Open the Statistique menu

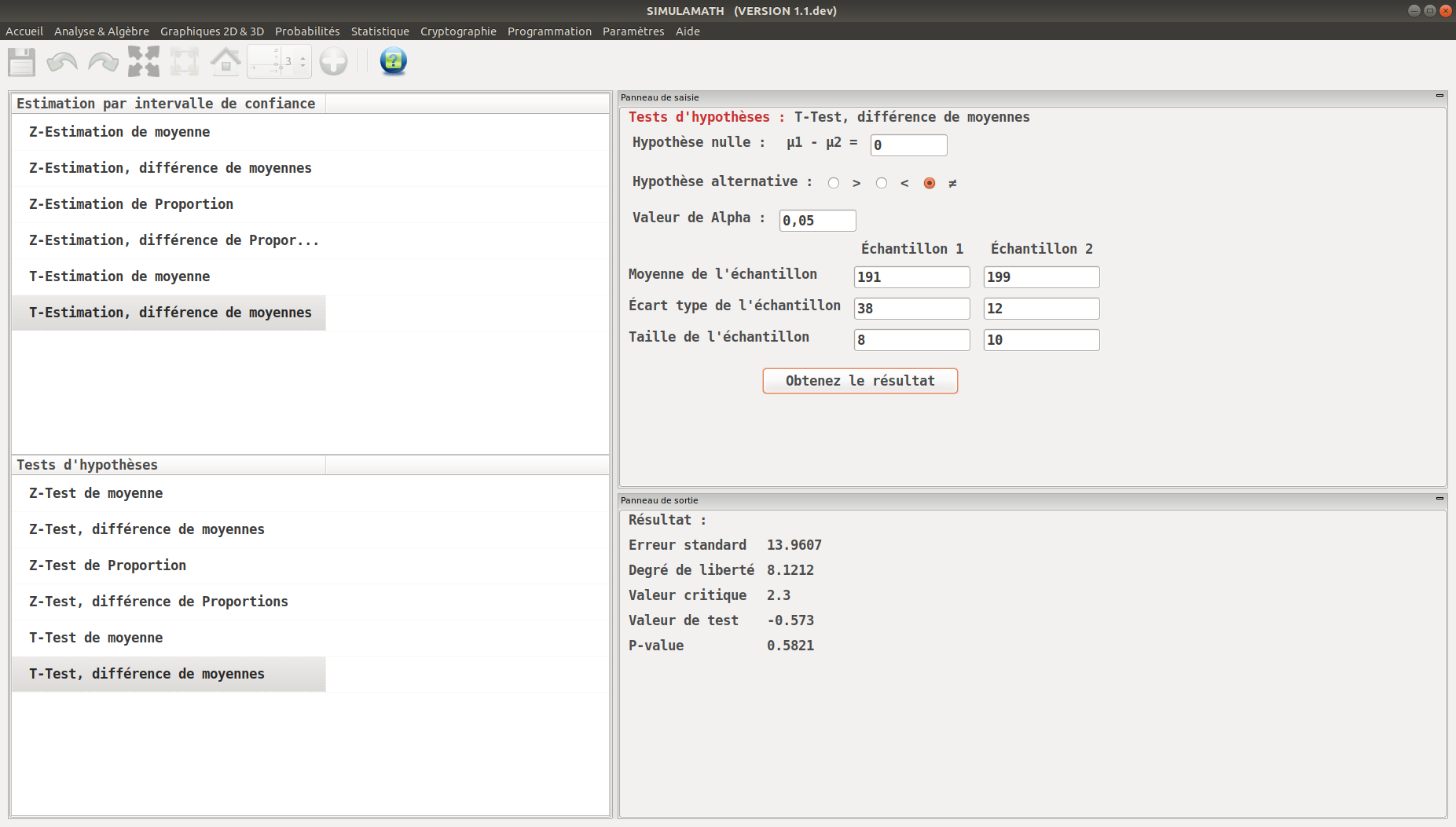[x=380, y=31]
